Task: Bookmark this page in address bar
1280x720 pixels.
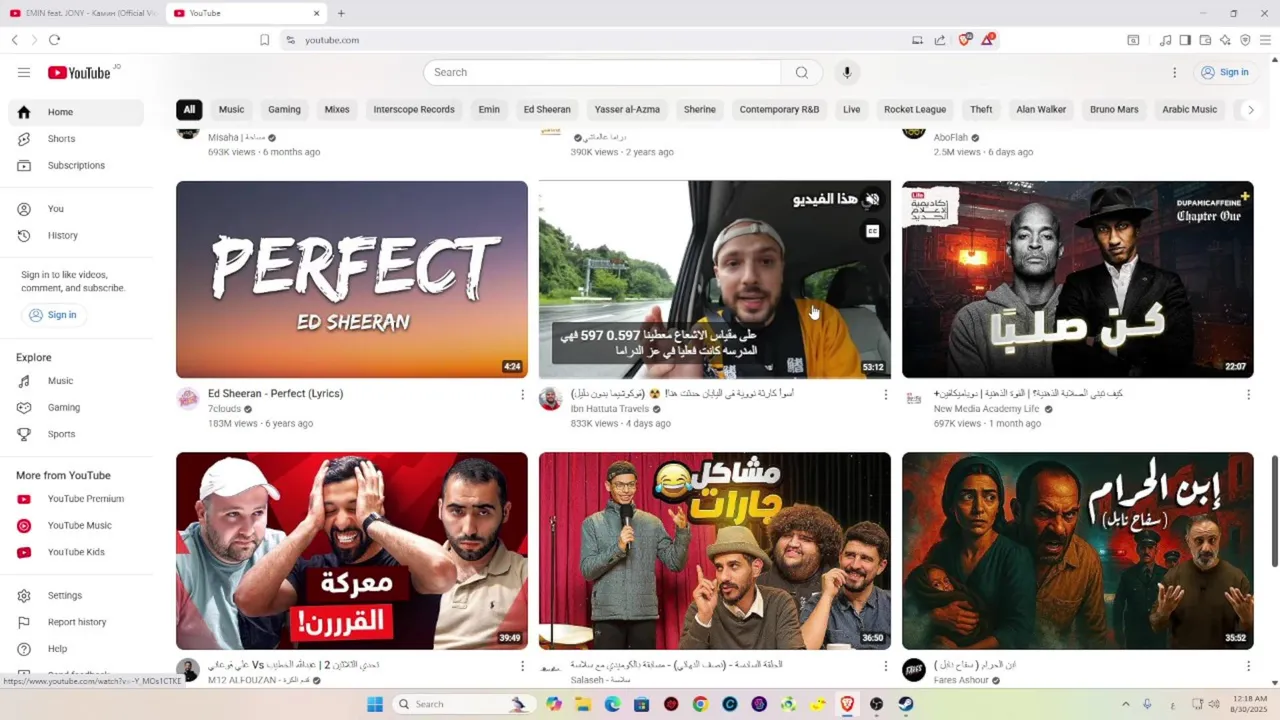Action: point(264,40)
